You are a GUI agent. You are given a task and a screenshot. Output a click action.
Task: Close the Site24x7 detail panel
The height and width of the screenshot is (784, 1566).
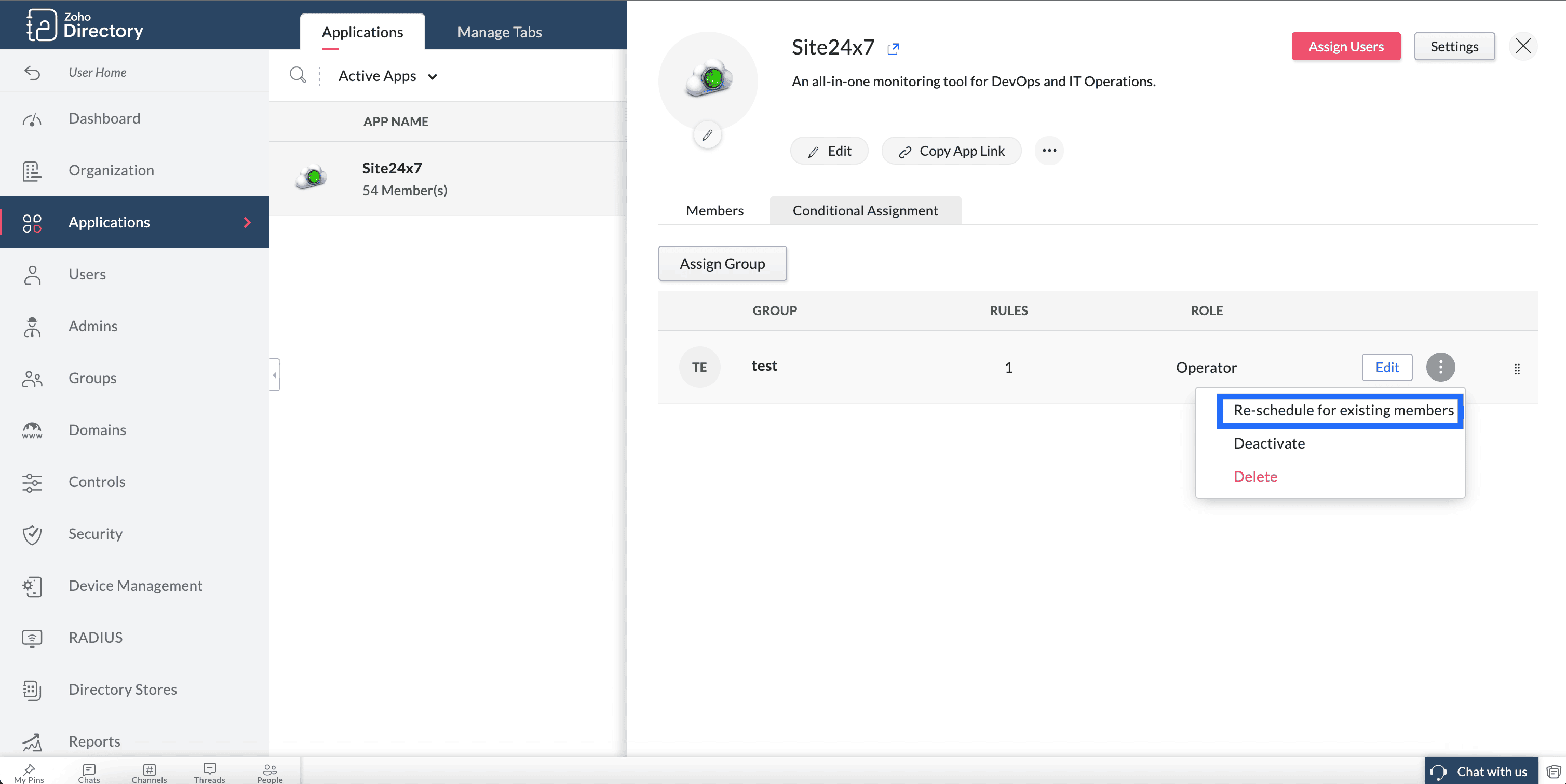[x=1523, y=46]
